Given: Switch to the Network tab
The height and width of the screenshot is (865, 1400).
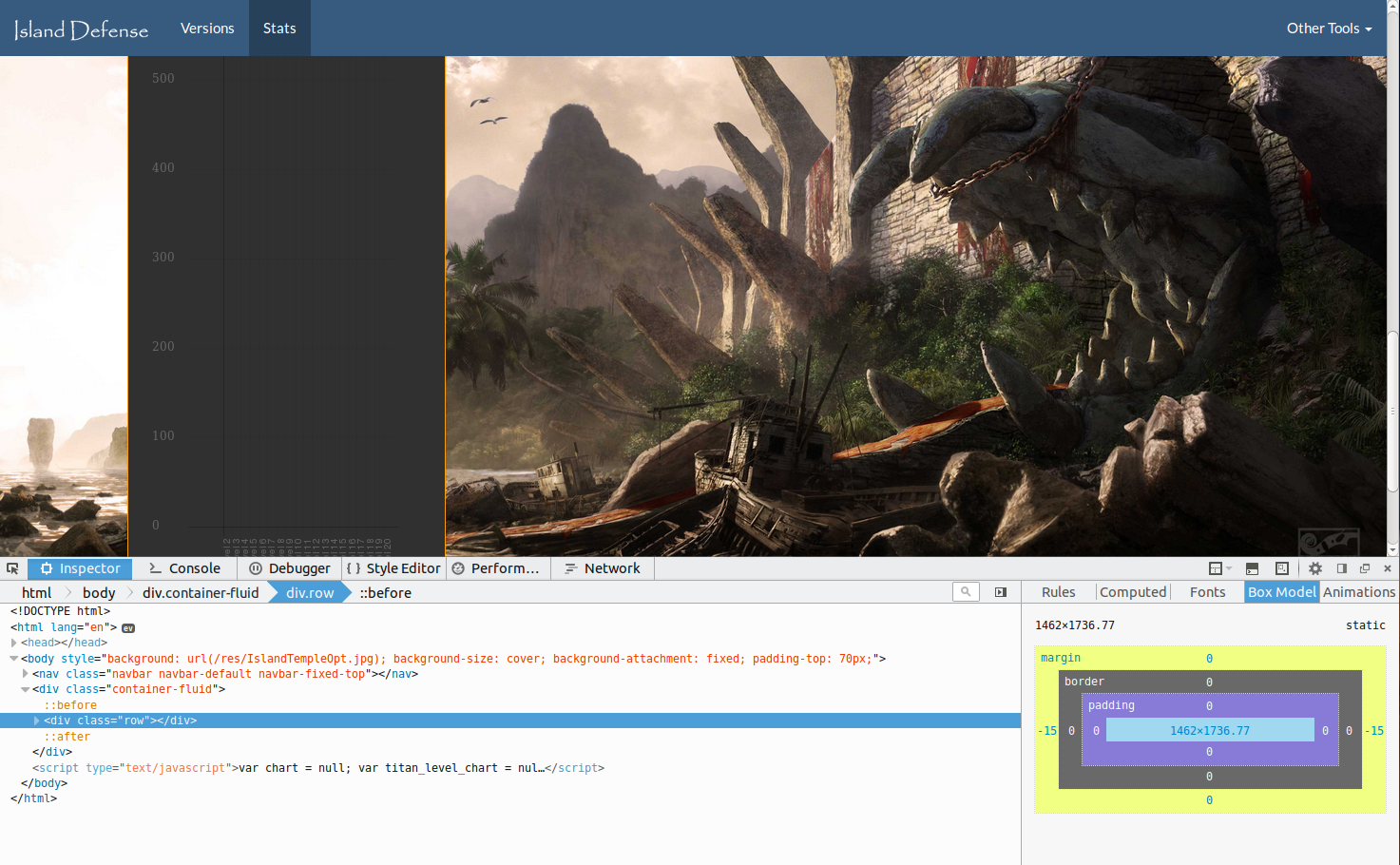Looking at the screenshot, I should 603,568.
